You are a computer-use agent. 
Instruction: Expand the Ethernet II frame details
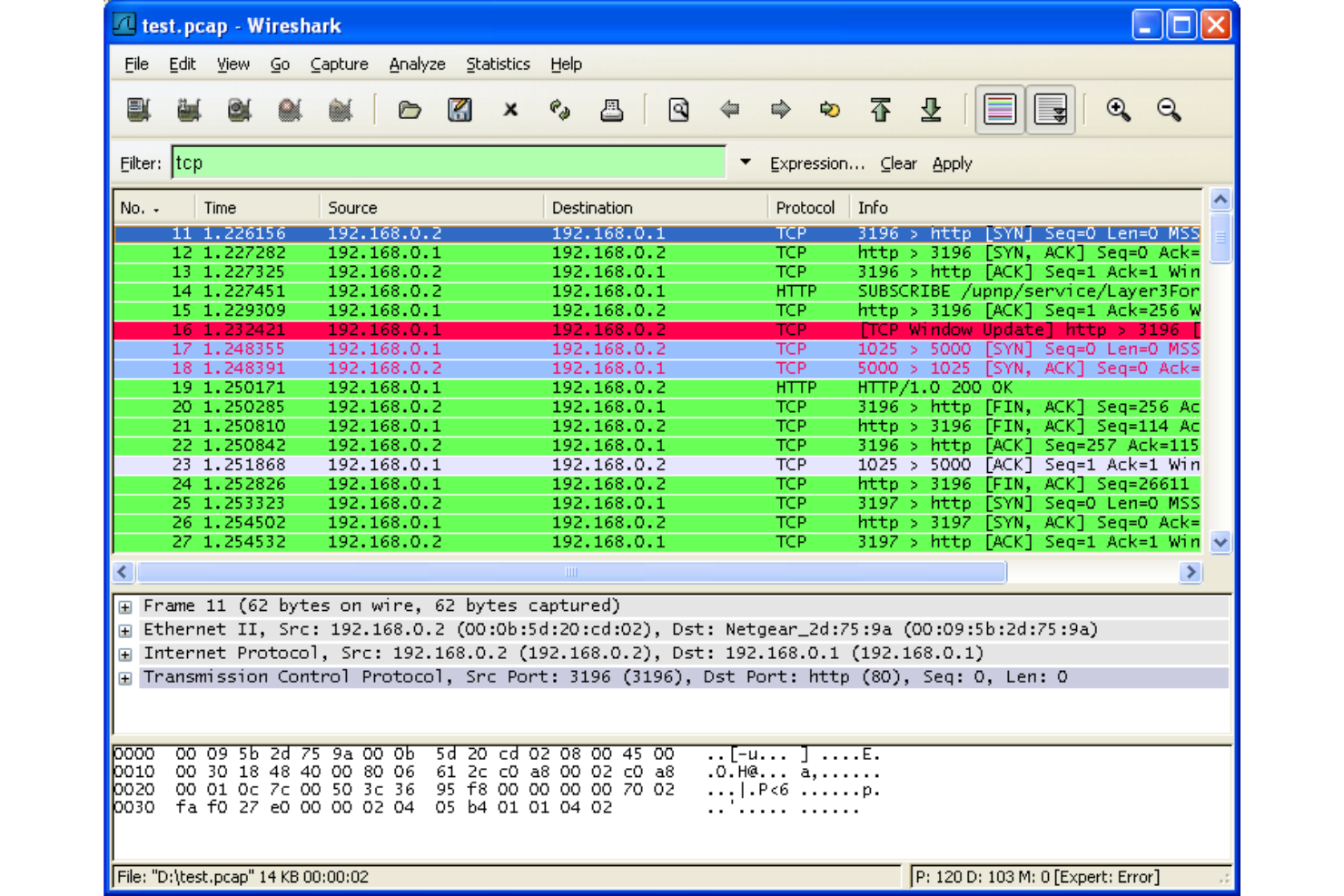click(125, 629)
